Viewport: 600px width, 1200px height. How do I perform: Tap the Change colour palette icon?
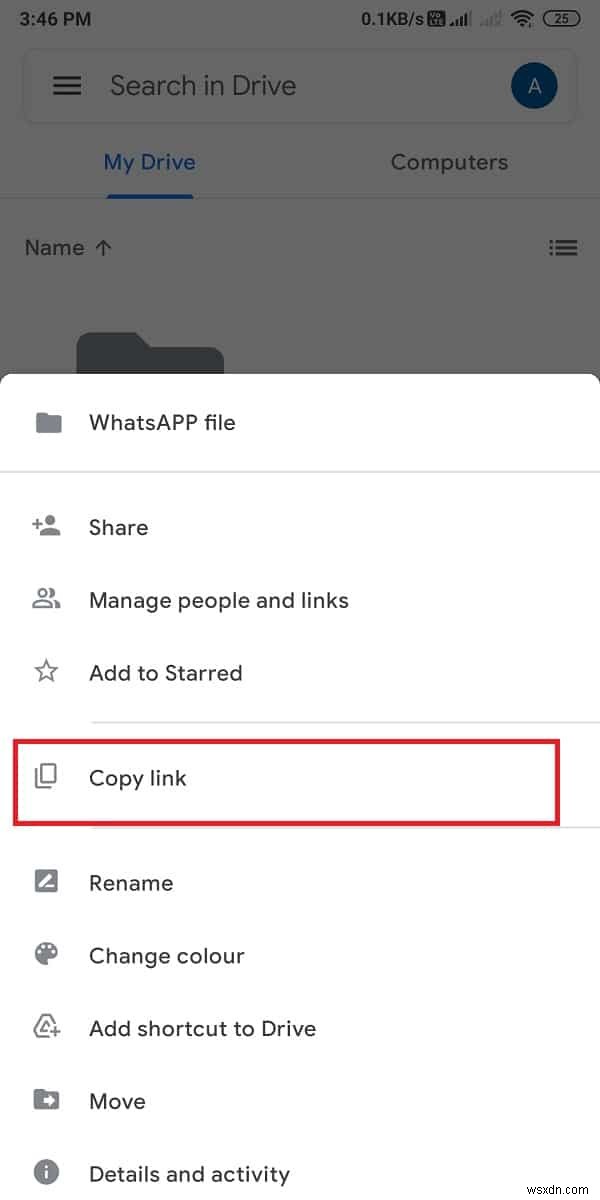pyautogui.click(x=46, y=955)
